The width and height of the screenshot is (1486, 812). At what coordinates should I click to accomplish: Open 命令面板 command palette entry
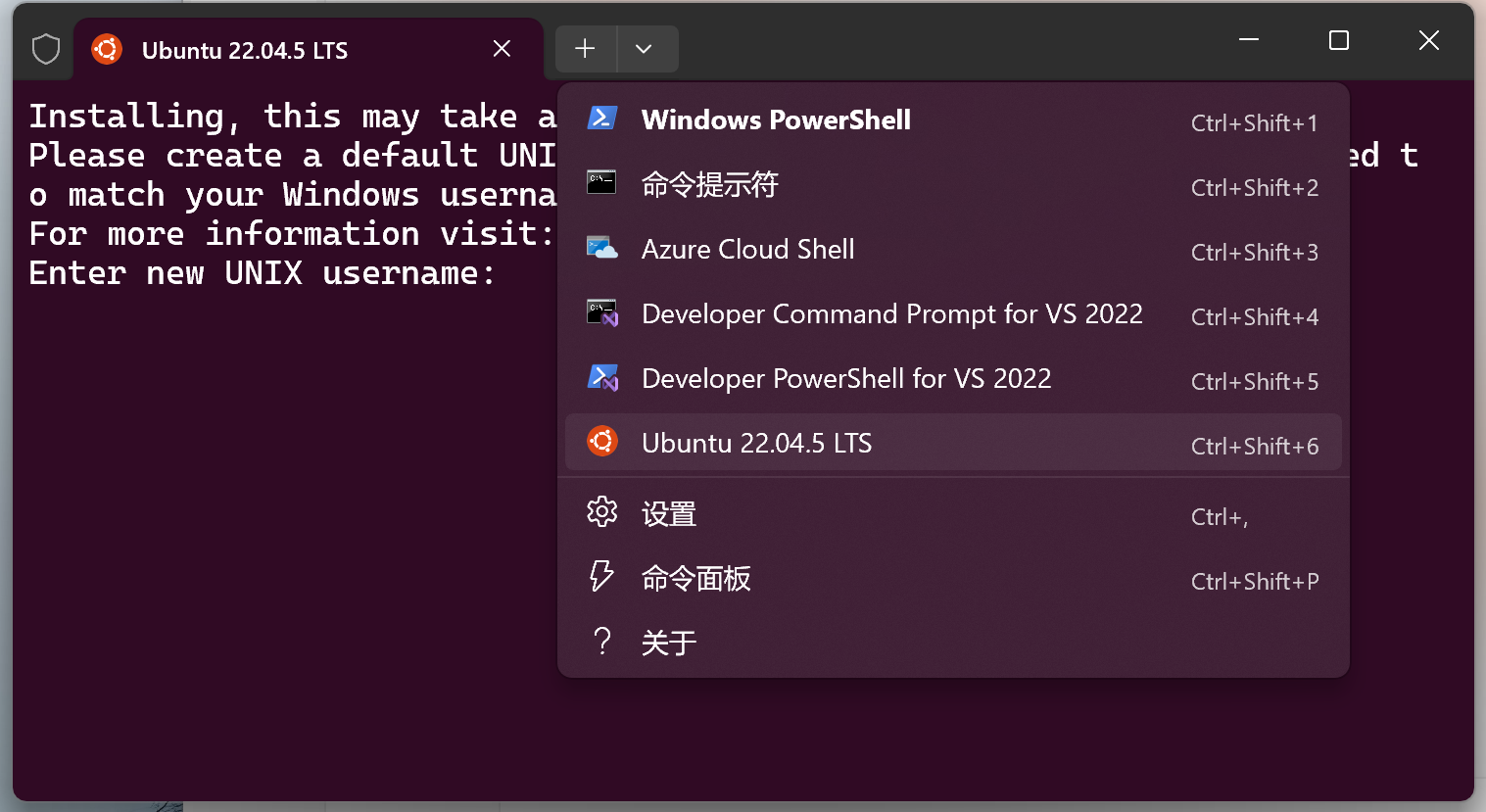click(x=695, y=579)
